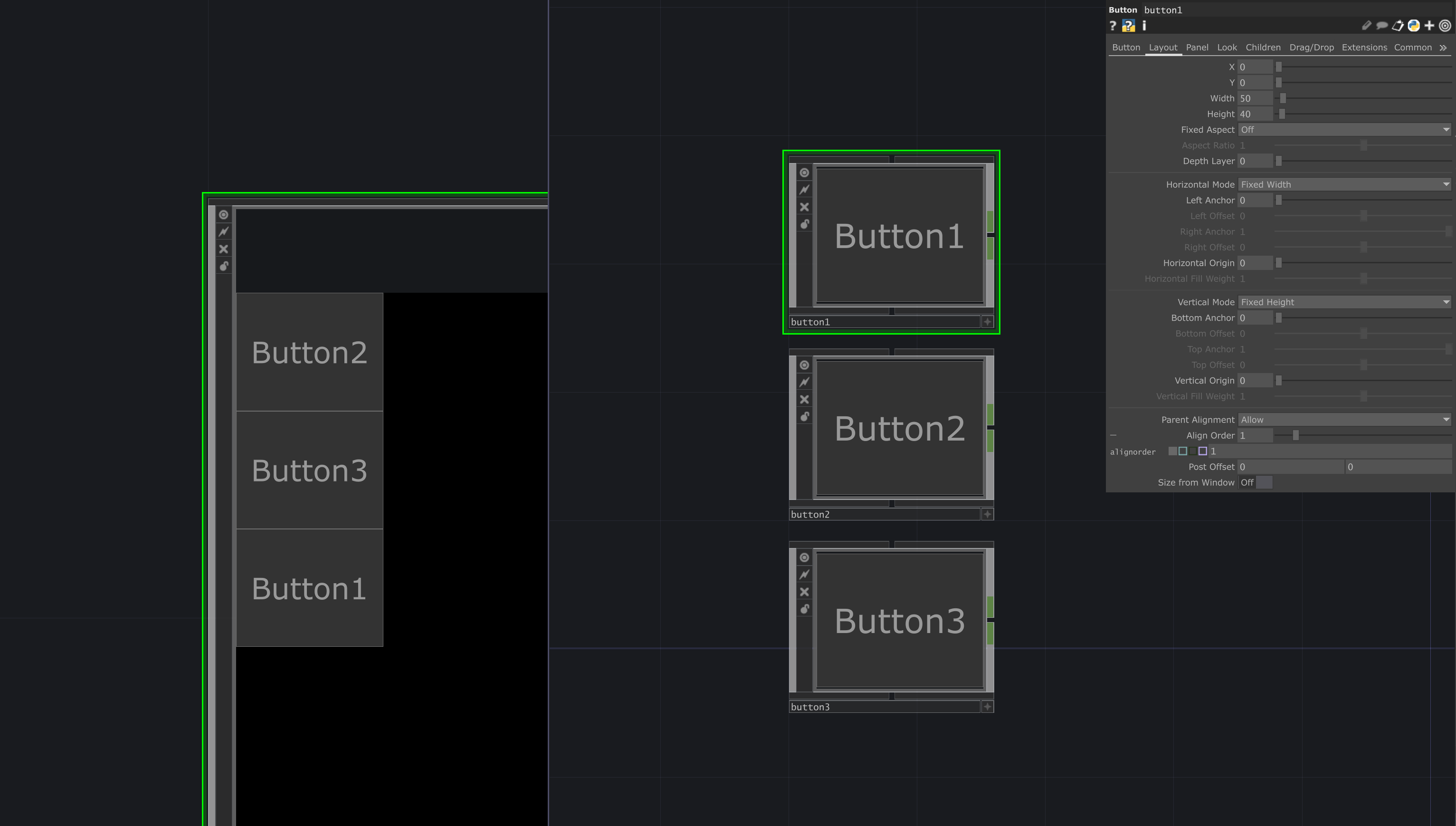This screenshot has width=1456, height=826.
Task: Click the bypass X flag on button3 node
Action: (805, 591)
